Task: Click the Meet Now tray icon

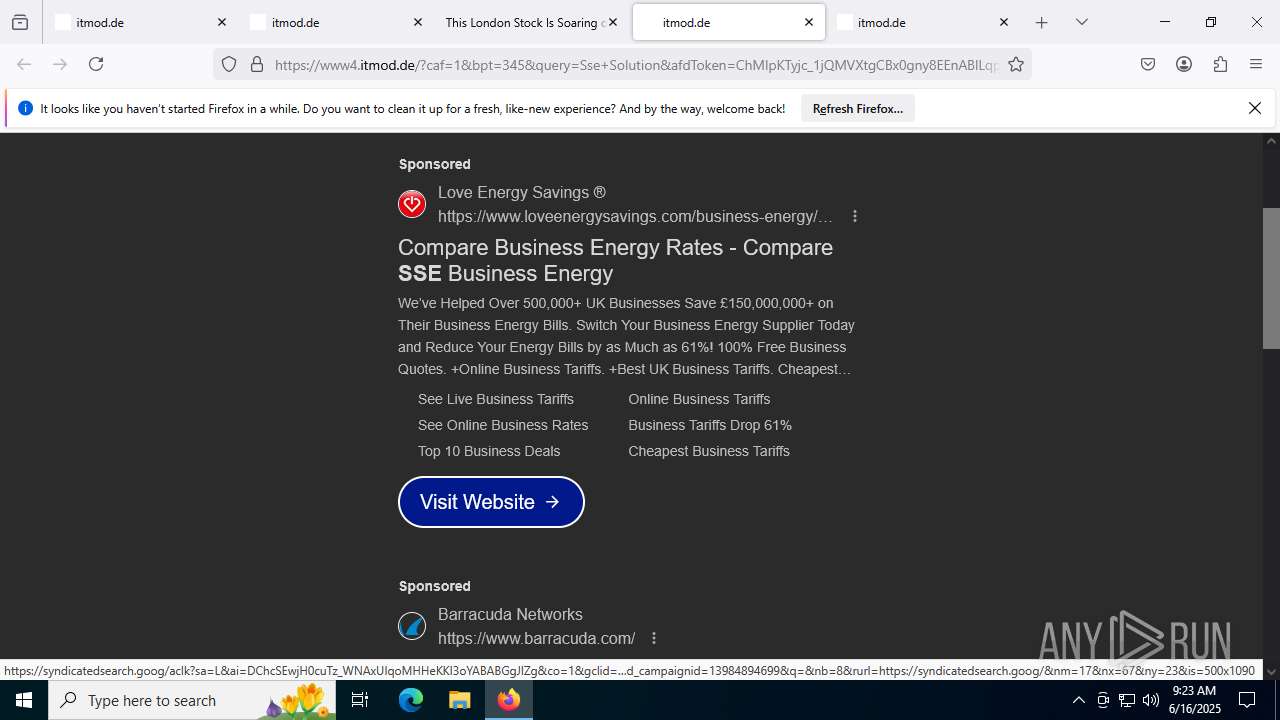Action: (1103, 700)
